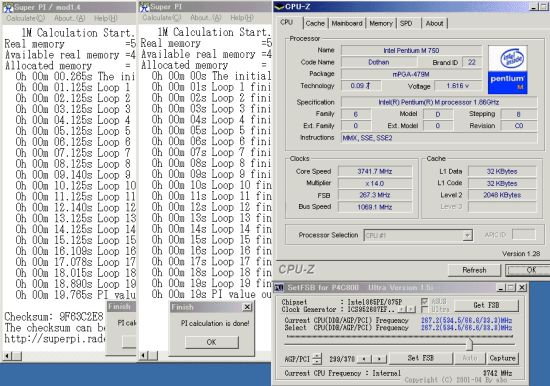The image size is (550, 386).
Task: Click the SetFSB title bar icon
Action: tap(279, 288)
